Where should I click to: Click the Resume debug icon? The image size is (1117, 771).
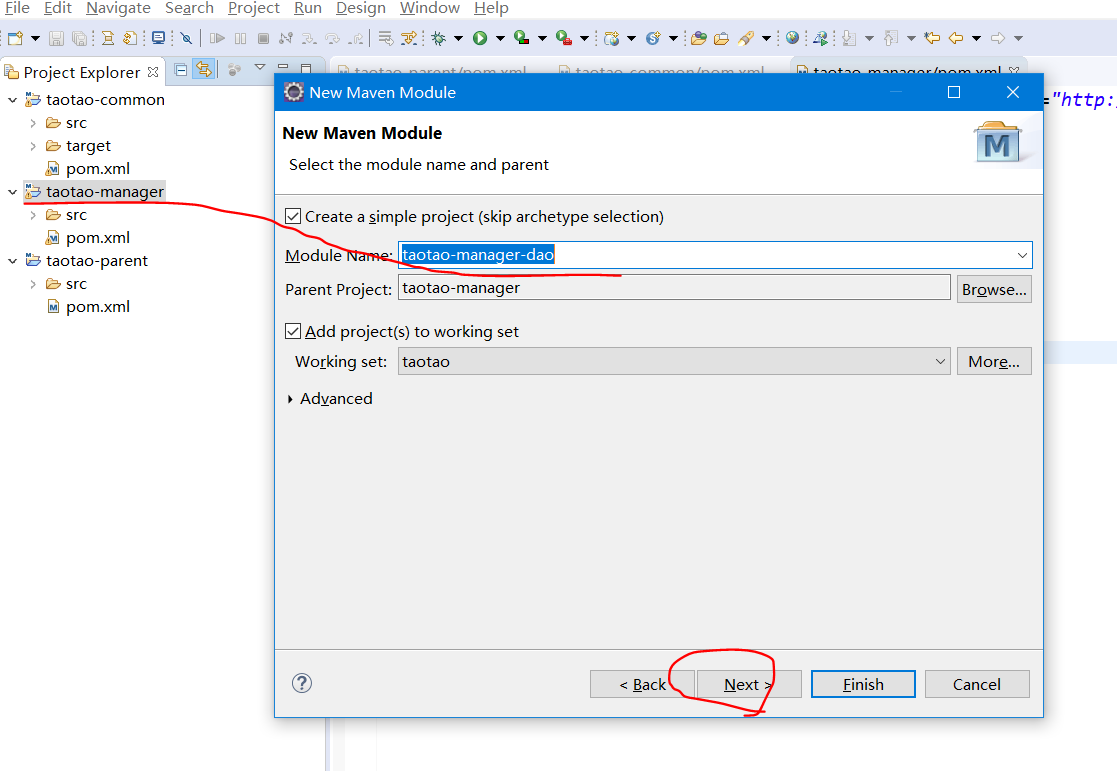[217, 38]
